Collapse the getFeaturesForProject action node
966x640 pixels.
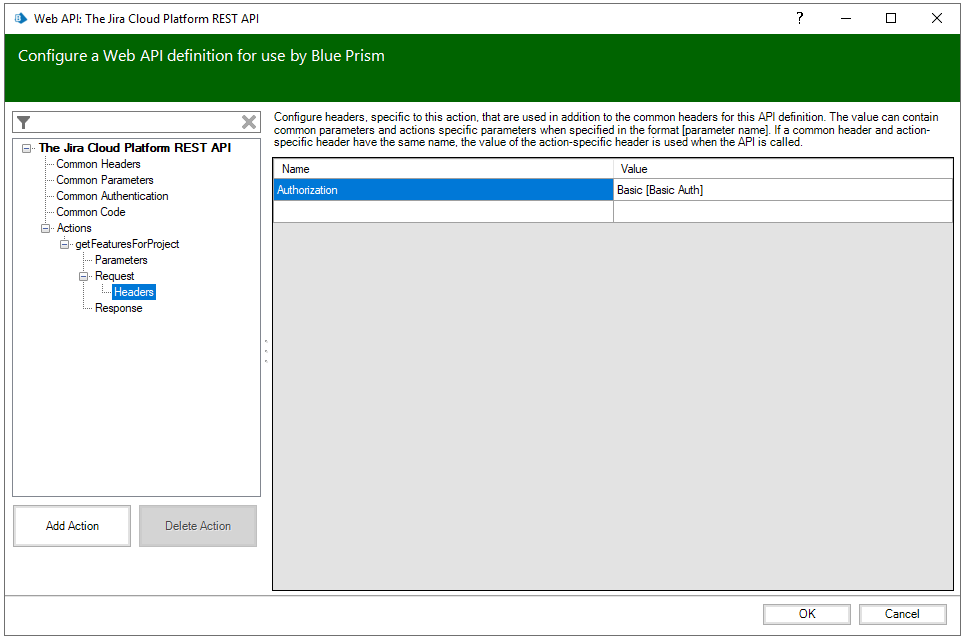point(65,244)
